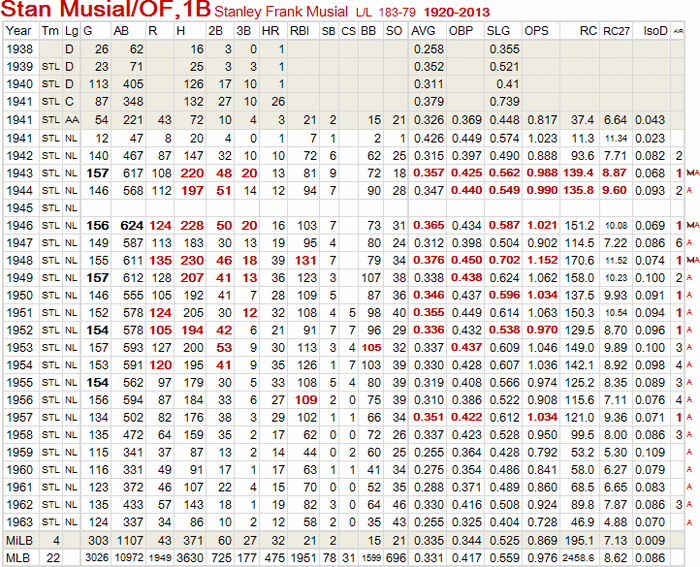
Task: Click the 'RBI' column header
Action: (300, 31)
